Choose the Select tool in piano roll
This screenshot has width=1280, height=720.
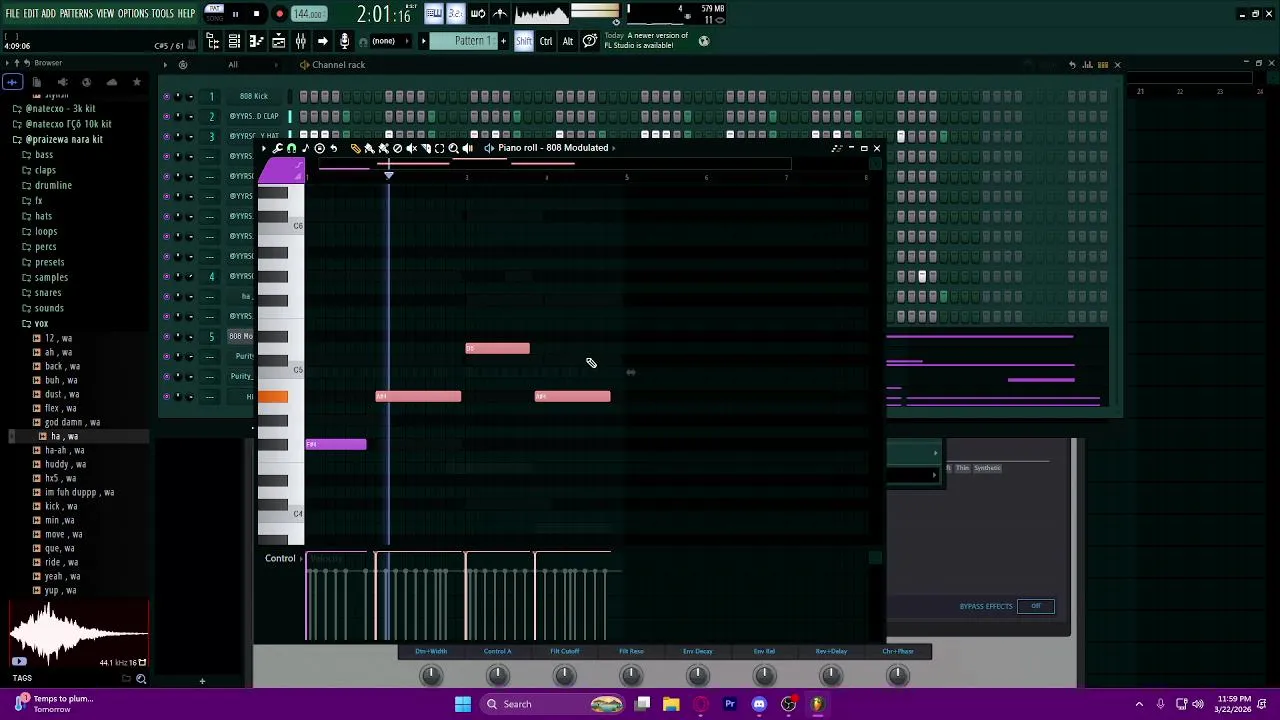coord(439,148)
